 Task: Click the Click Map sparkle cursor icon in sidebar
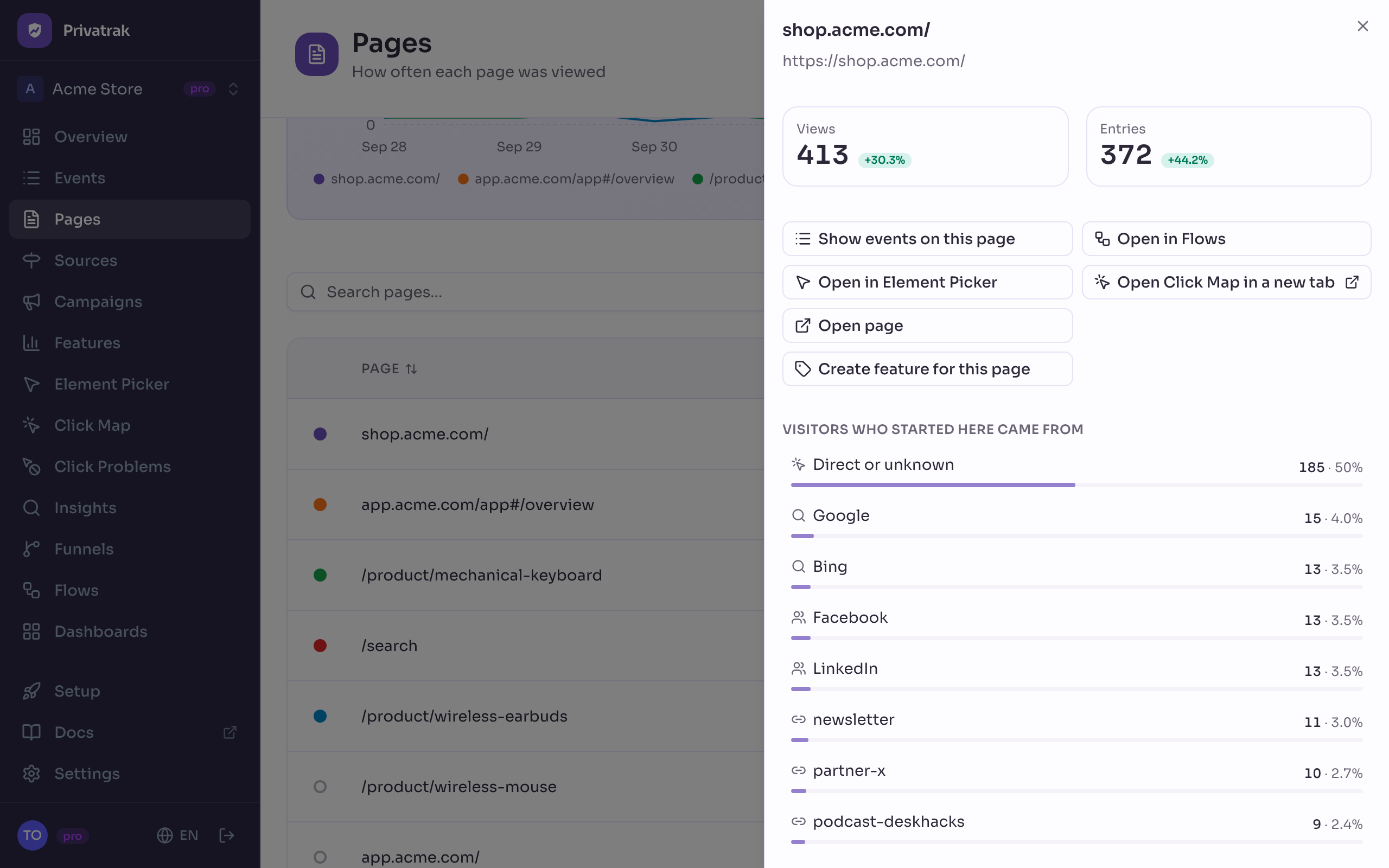[31, 425]
